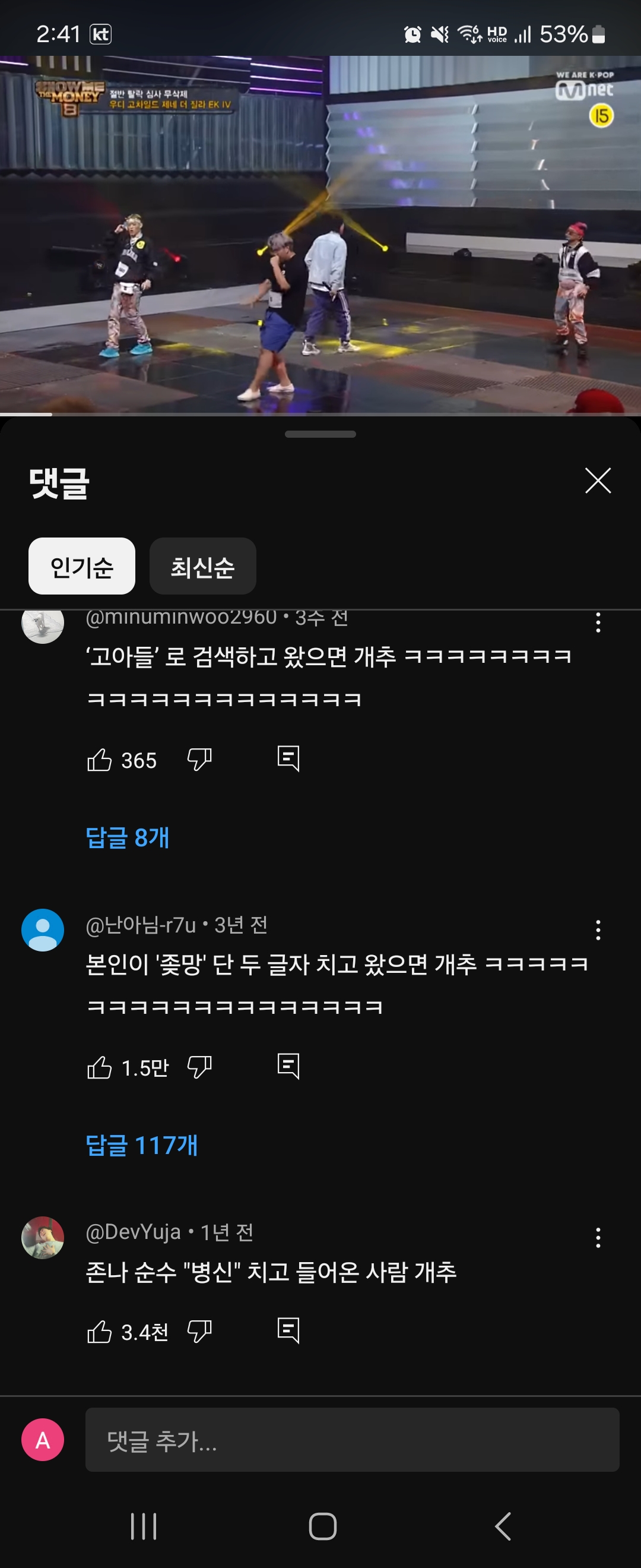Close the 댓글 comments panel
This screenshot has height=1568, width=641.
pyautogui.click(x=598, y=481)
